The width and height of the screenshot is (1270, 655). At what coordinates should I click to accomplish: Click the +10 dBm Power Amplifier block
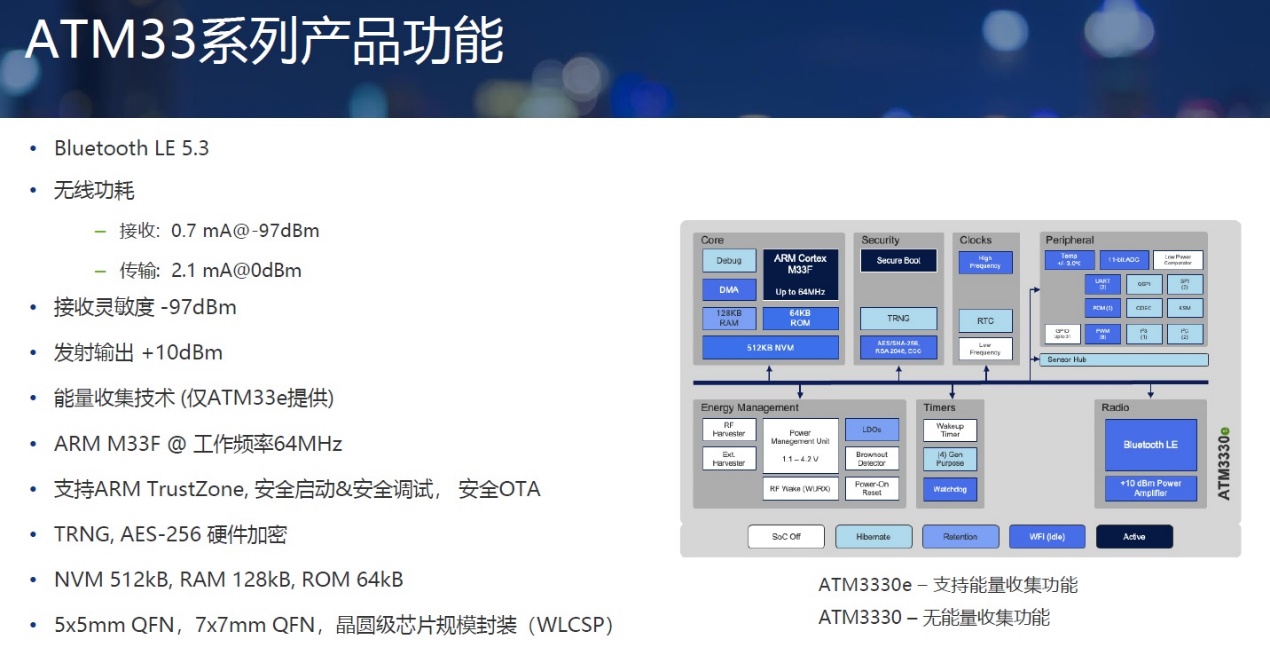point(1152,489)
